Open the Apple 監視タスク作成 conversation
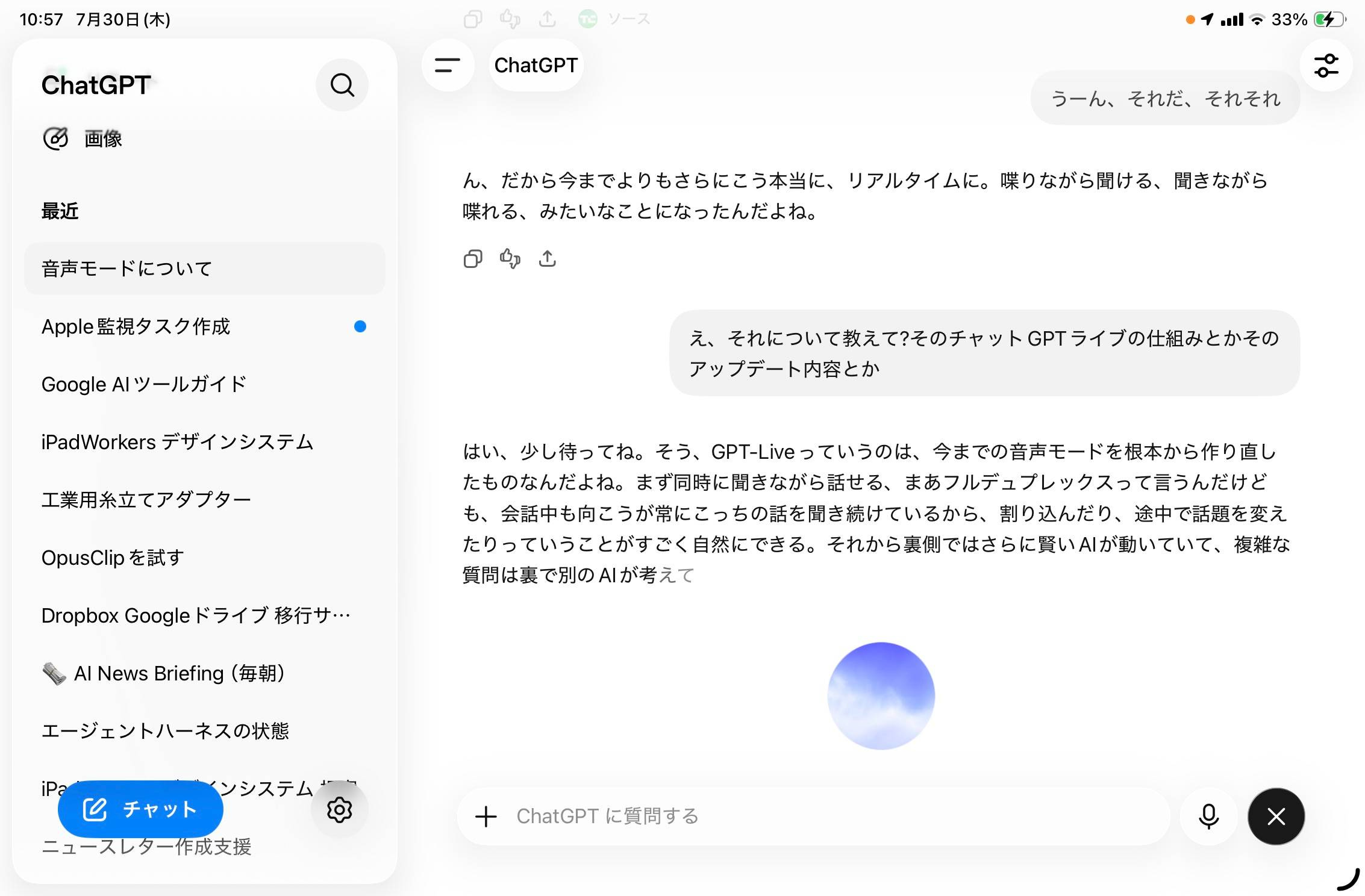The height and width of the screenshot is (896, 1365). point(204,326)
